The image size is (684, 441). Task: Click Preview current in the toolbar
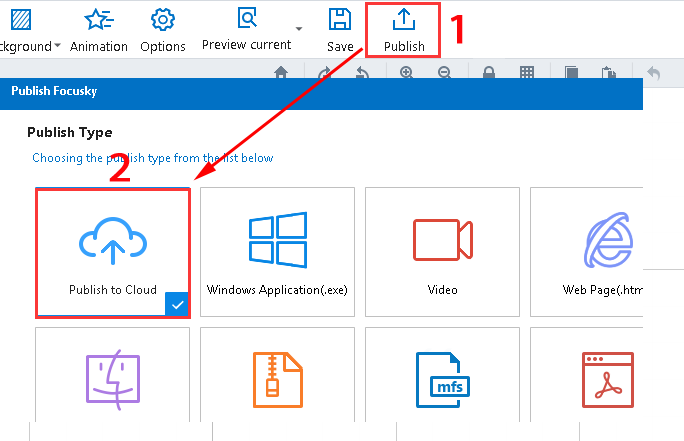click(246, 30)
